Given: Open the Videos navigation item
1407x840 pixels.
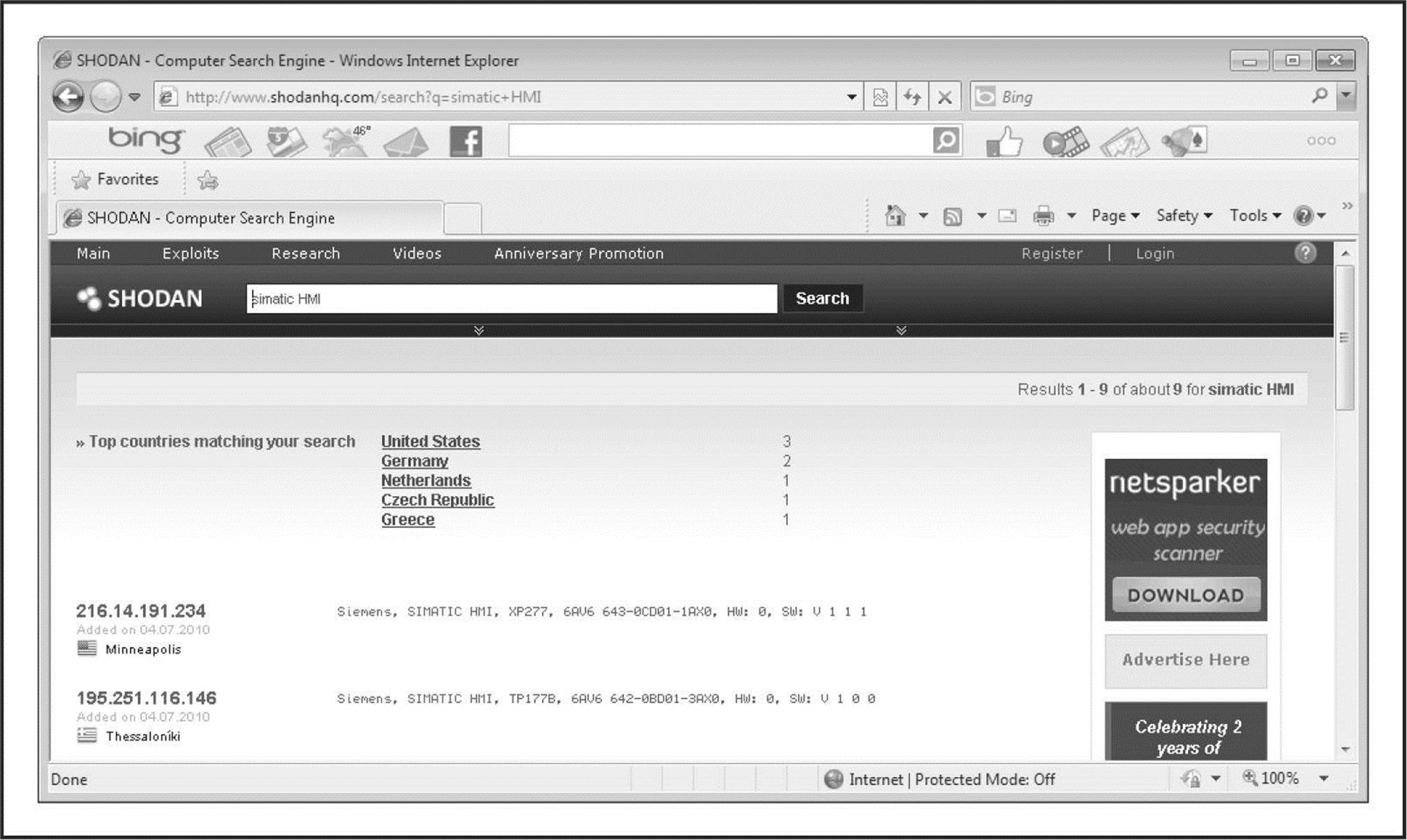Looking at the screenshot, I should (x=417, y=253).
